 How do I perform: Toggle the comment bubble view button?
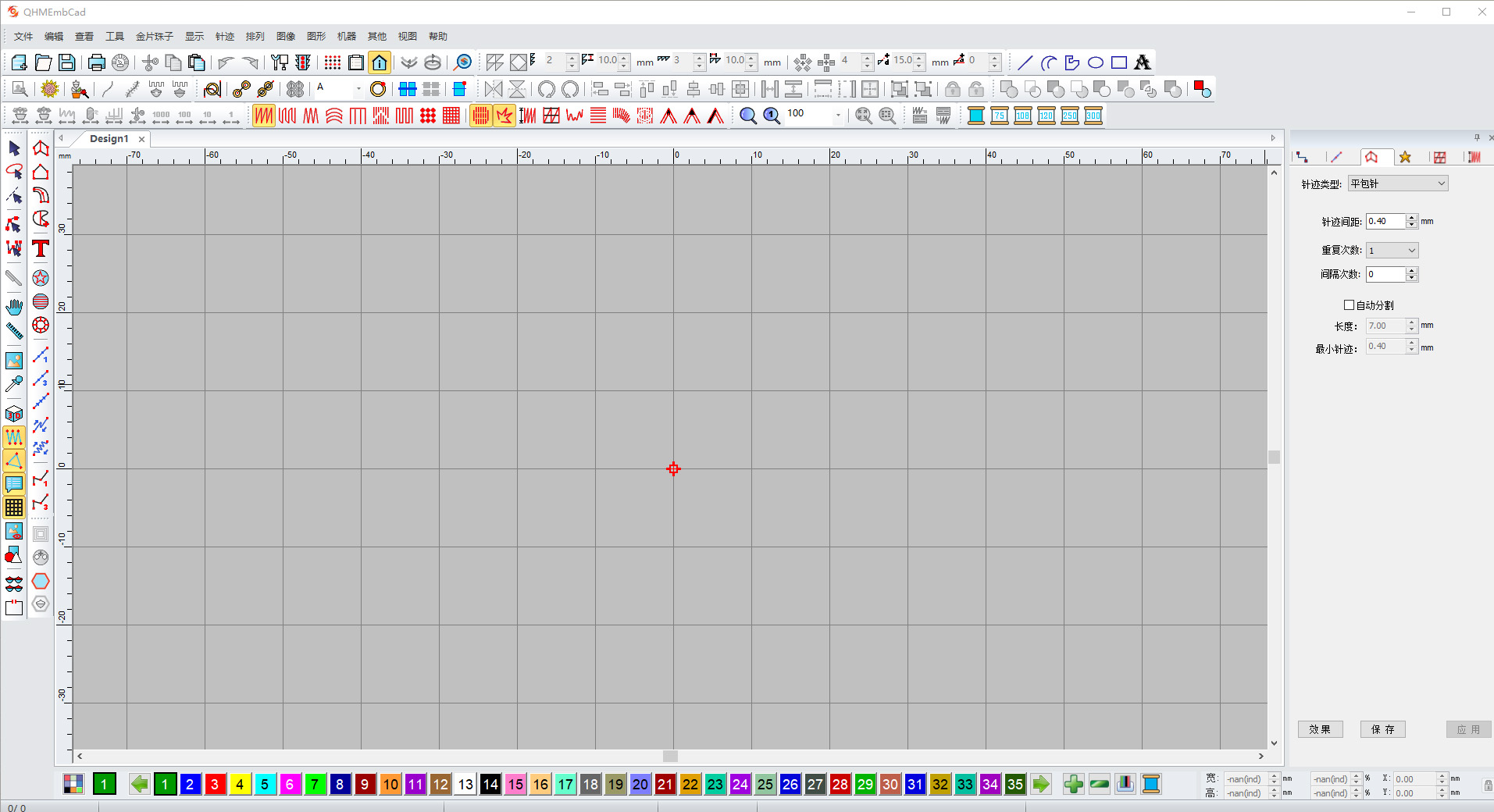[14, 484]
